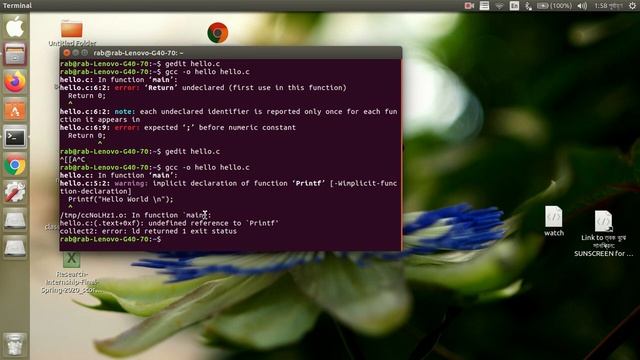Open the keyboard input source indicator

click(x=514, y=6)
